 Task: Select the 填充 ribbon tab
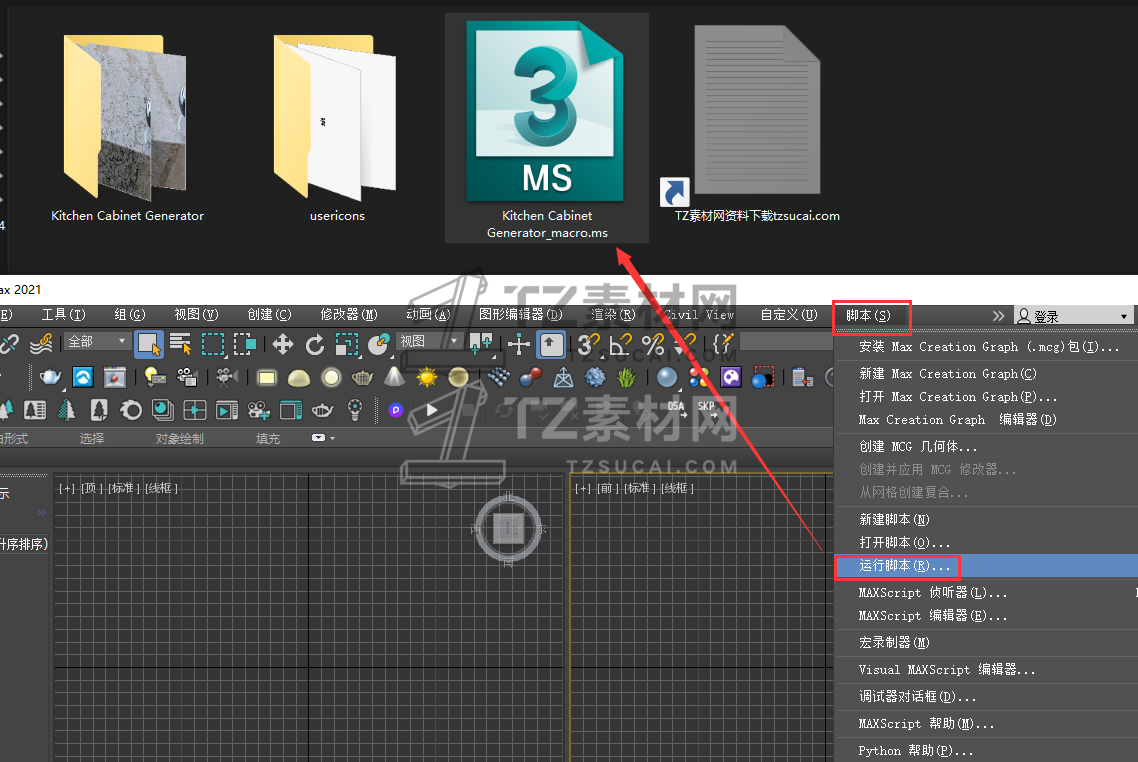point(268,438)
